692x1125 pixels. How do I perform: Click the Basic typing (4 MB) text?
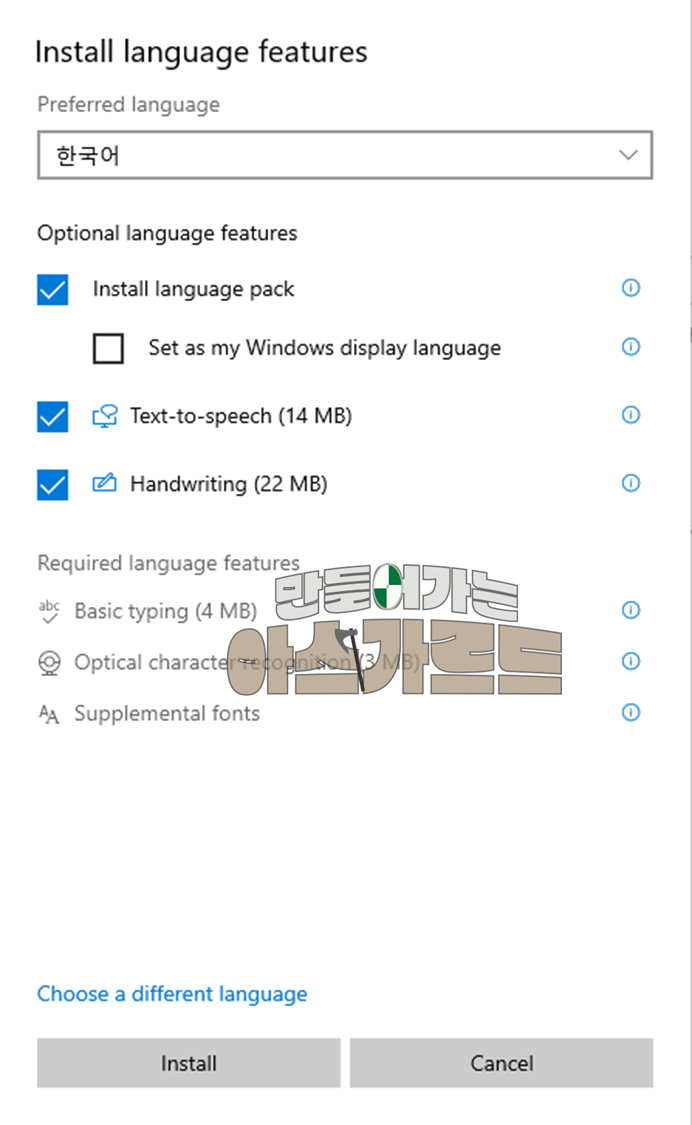point(166,611)
